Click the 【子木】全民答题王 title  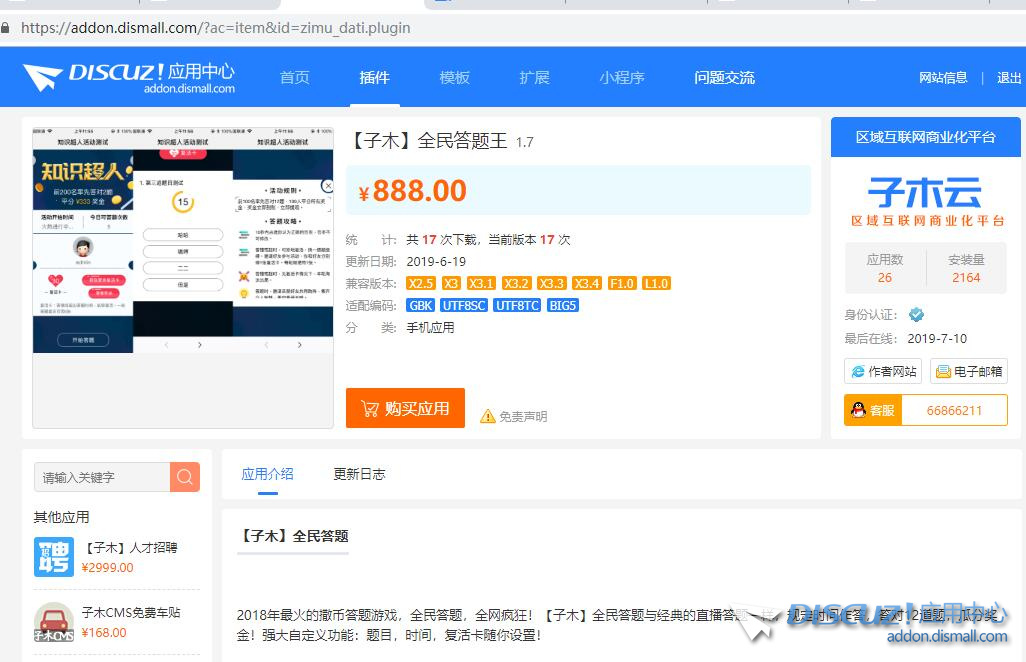428,141
